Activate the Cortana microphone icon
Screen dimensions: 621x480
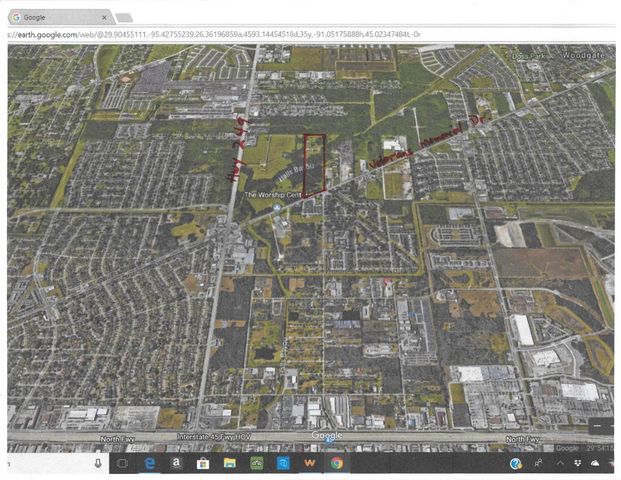coord(98,463)
